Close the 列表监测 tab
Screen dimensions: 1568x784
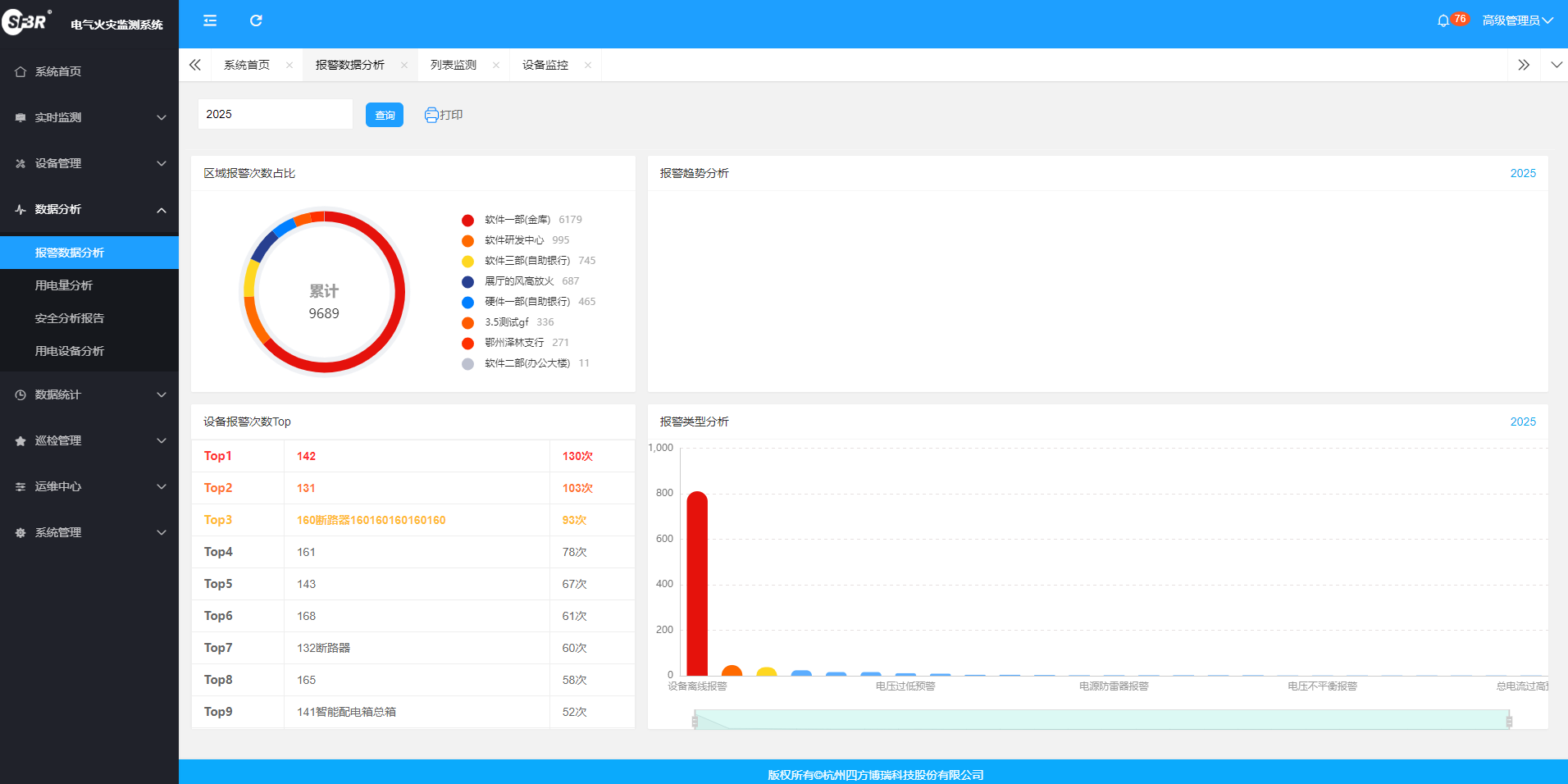(x=496, y=66)
